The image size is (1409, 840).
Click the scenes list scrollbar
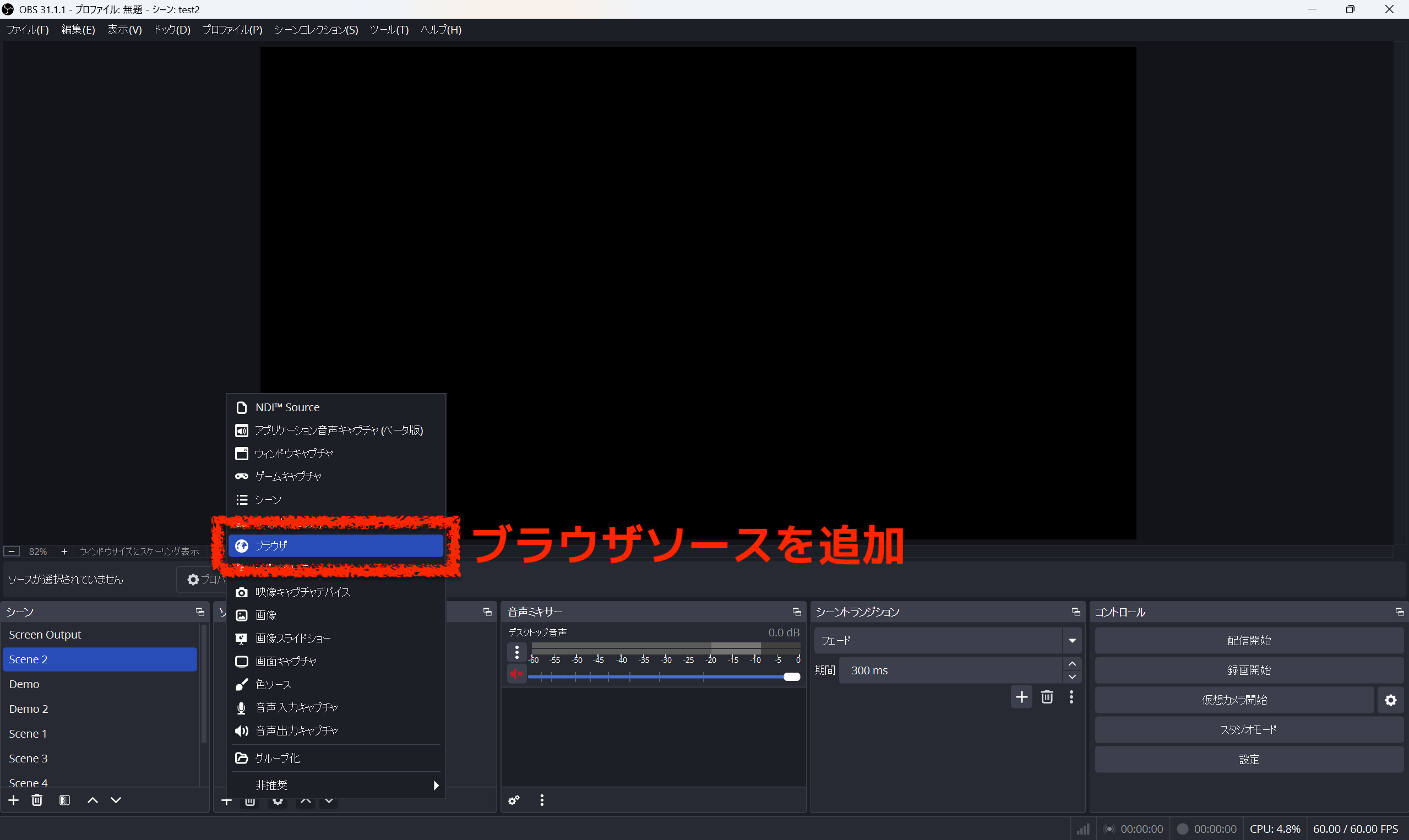(x=204, y=684)
